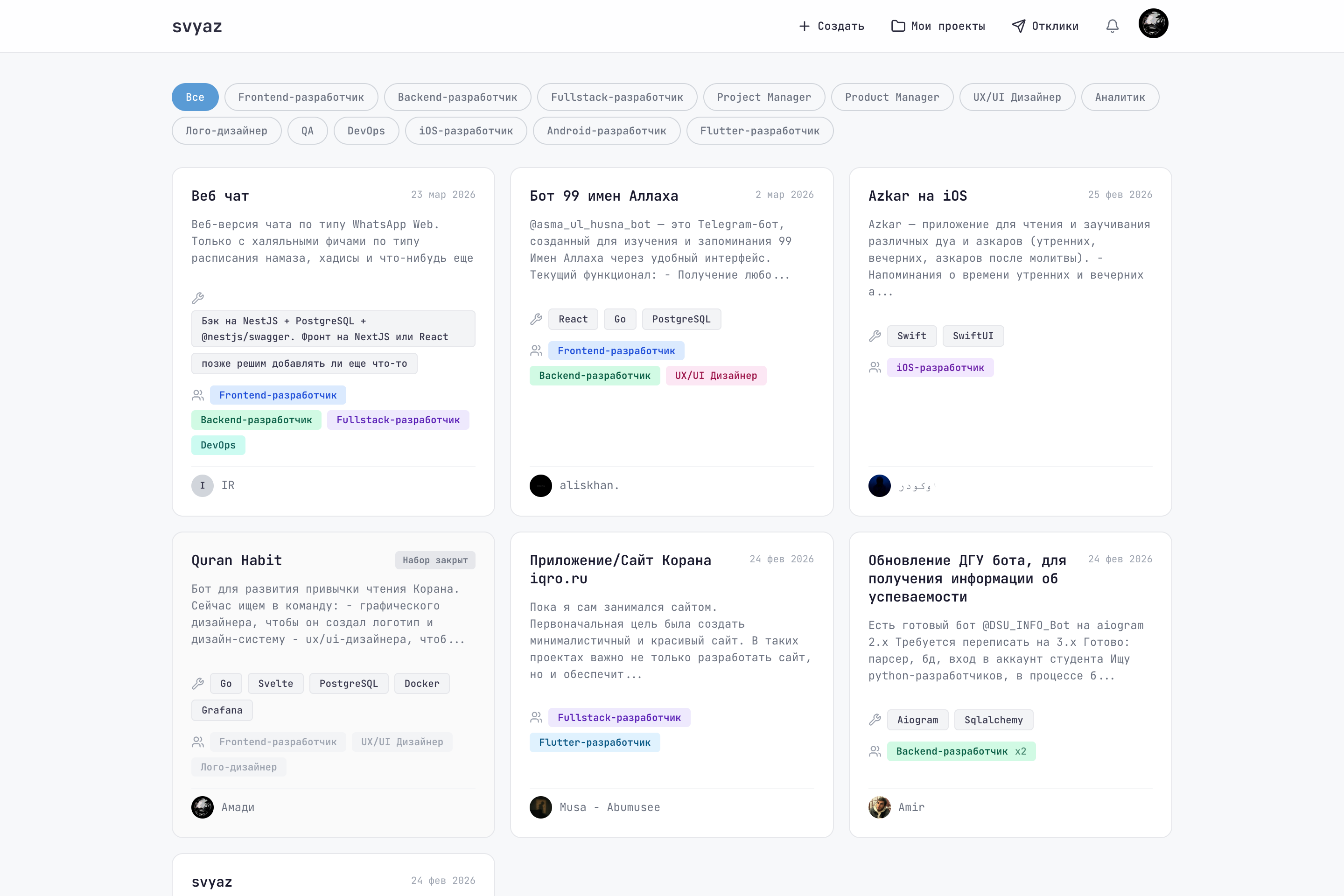
Task: Click the aliskhan. author avatar
Action: pyautogui.click(x=540, y=486)
